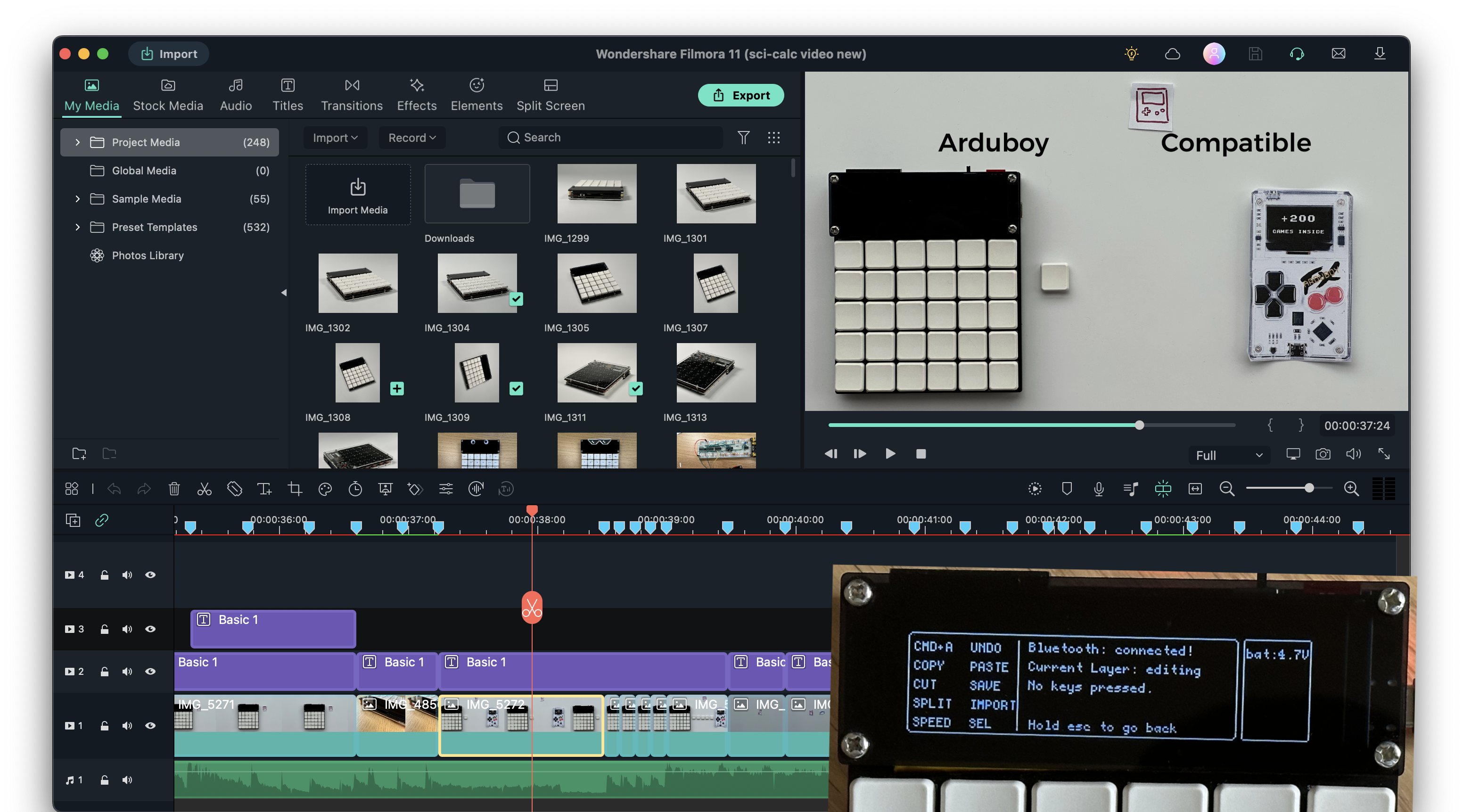Select the IMG_5272 clip on track 1
The width and height of the screenshot is (1463, 812).
click(521, 726)
